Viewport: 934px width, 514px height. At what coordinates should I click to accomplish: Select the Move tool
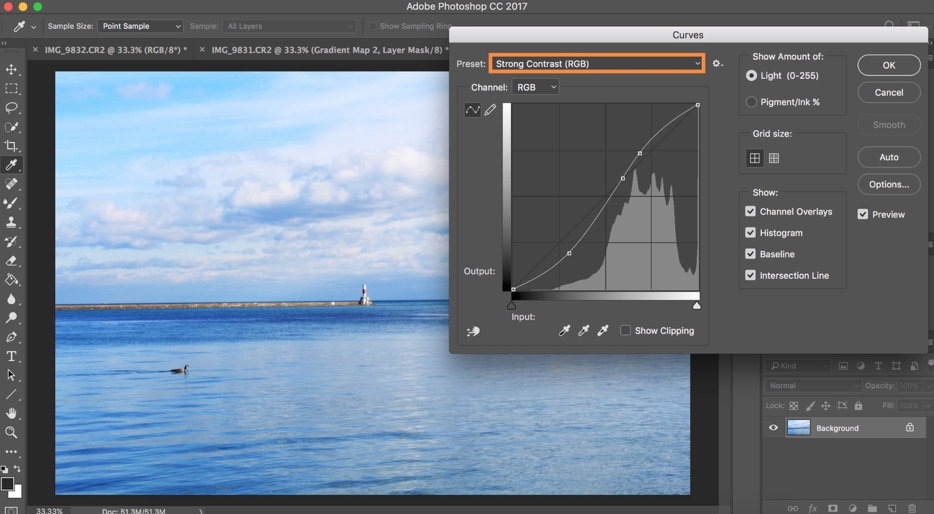[x=11, y=70]
